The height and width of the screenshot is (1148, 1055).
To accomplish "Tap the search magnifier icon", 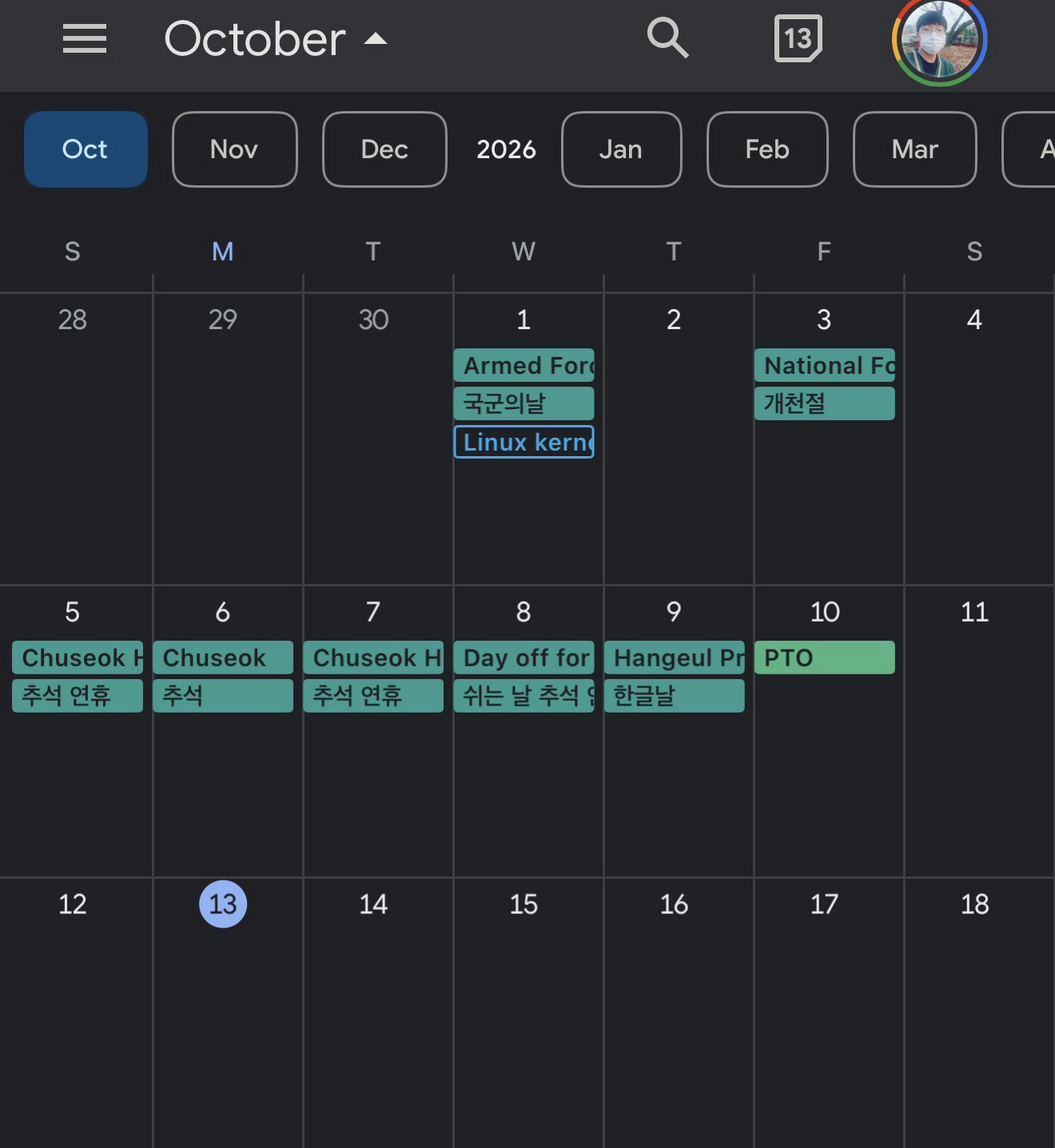I will point(667,38).
